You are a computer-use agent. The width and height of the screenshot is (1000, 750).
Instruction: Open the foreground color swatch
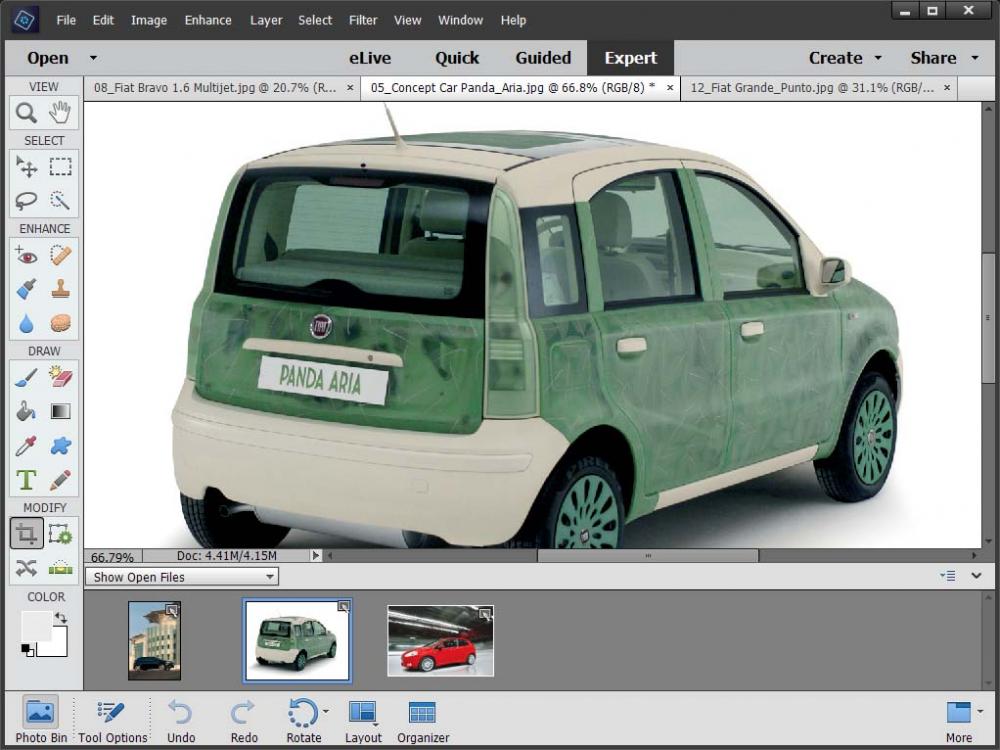tap(35, 626)
